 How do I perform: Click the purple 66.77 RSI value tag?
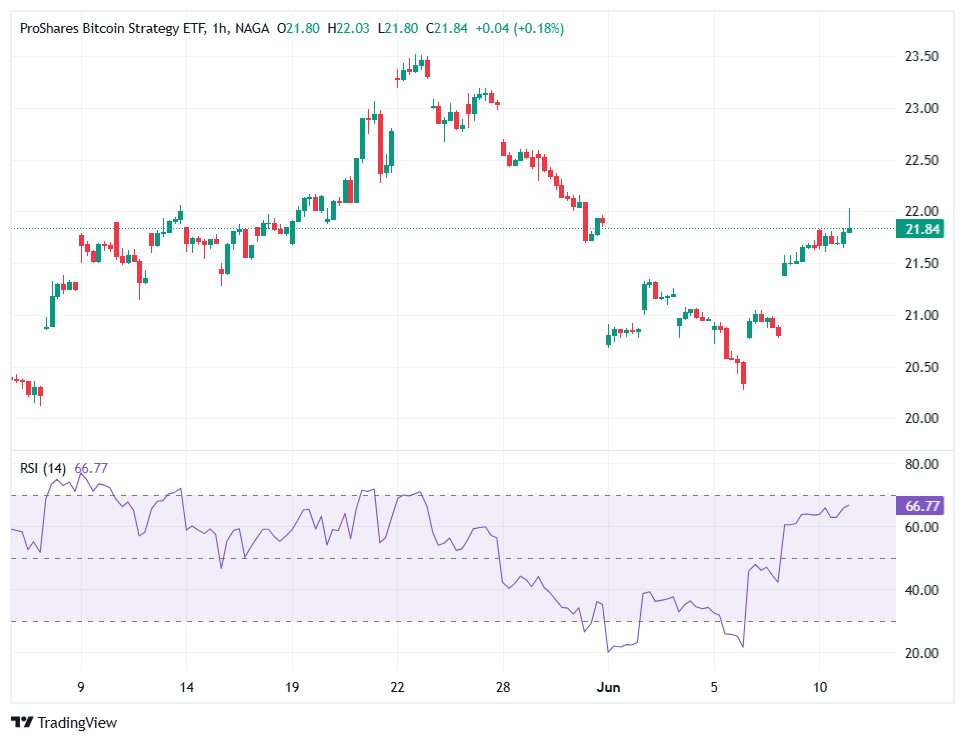click(x=924, y=506)
